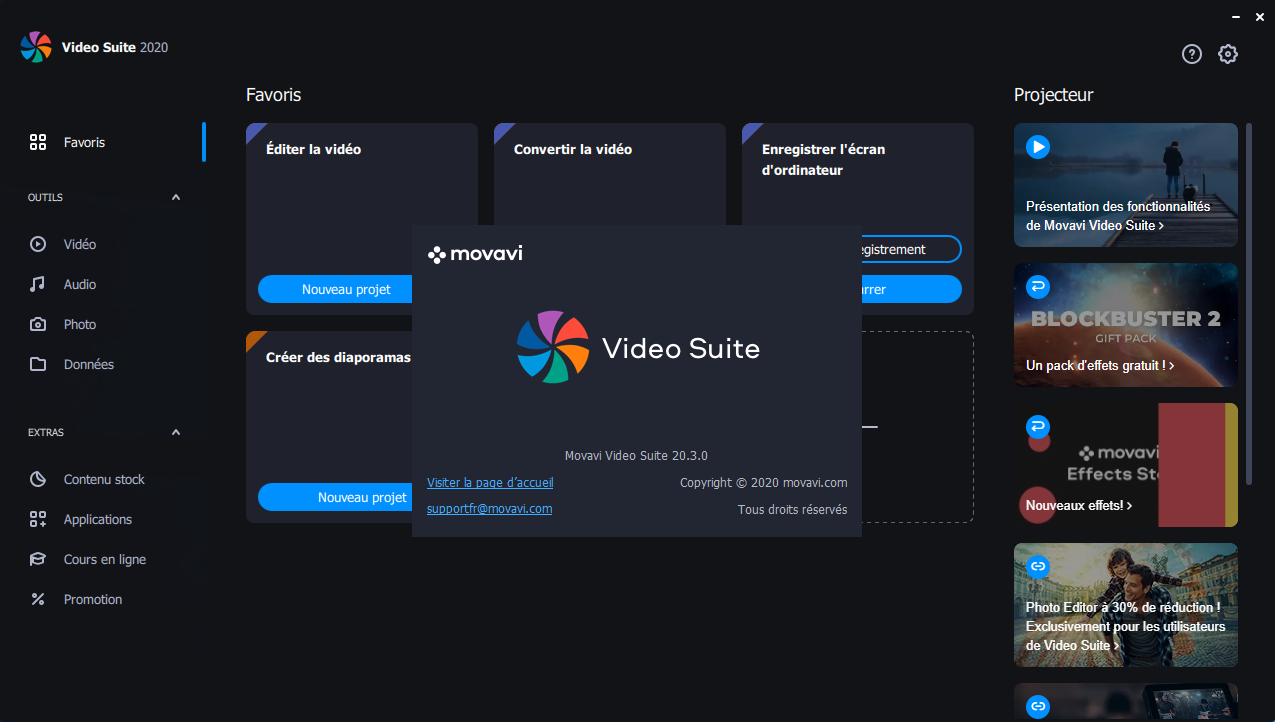Click Copyright © 2020 movavi.com text
Image resolution: width=1275 pixels, height=722 pixels.
pos(764,483)
